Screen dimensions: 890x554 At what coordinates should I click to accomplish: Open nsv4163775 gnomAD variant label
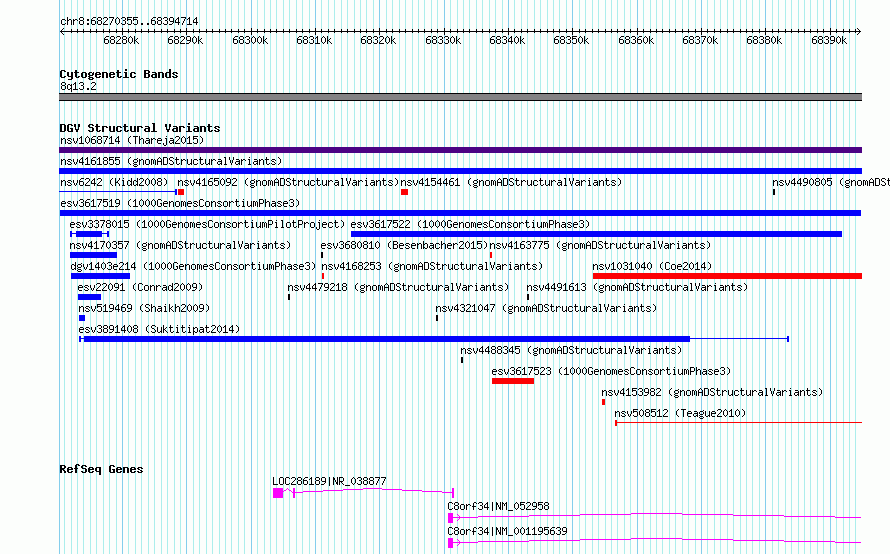click(600, 245)
